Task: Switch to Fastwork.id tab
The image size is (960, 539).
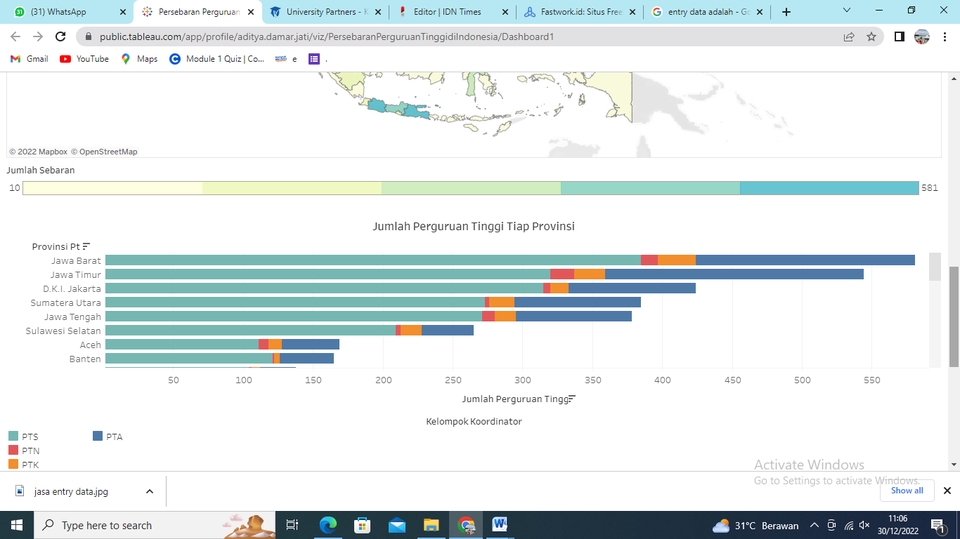Action: 580,12
